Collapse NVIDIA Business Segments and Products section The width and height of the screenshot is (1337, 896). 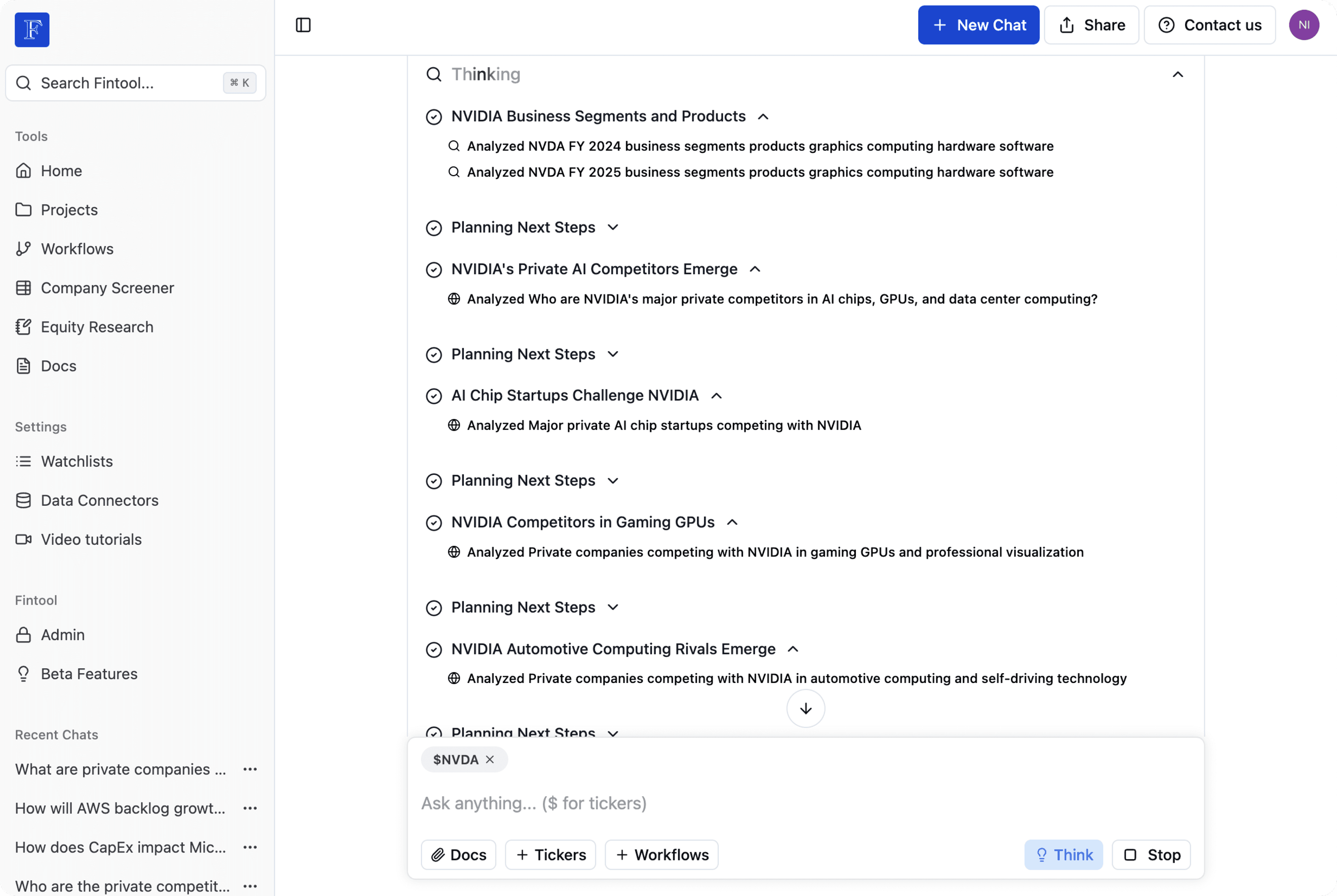point(763,116)
